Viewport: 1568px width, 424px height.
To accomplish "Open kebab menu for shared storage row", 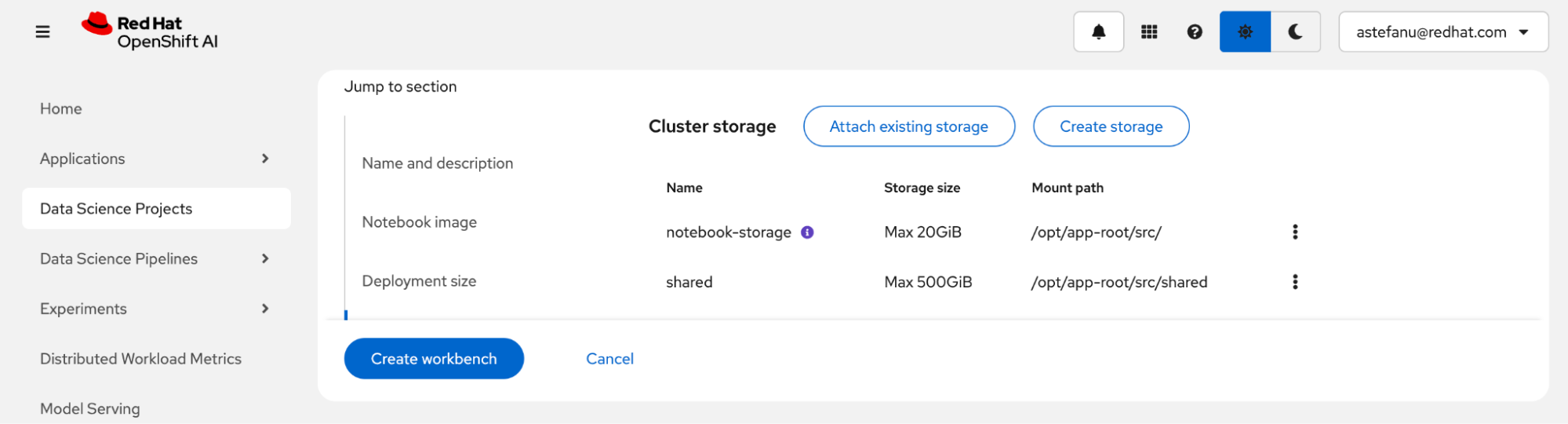I will pyautogui.click(x=1295, y=282).
